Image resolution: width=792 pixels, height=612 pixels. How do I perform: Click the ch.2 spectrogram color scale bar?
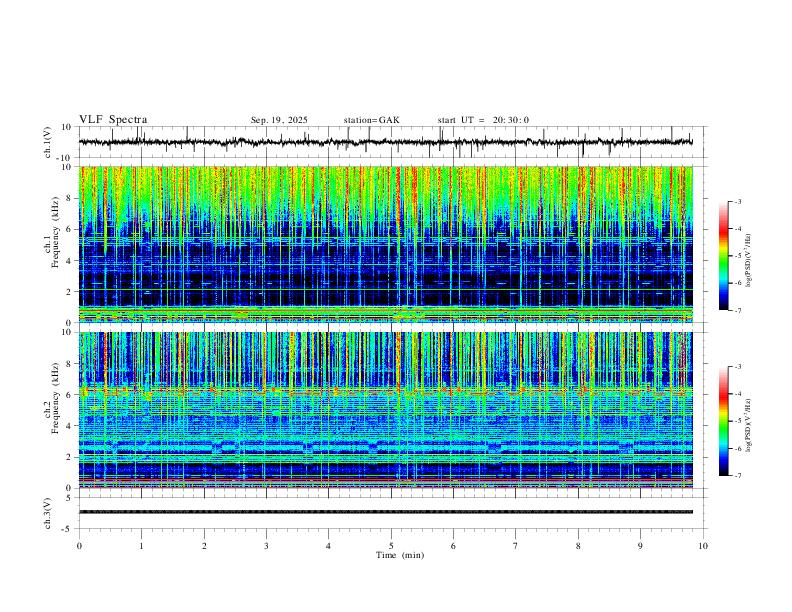[724, 421]
